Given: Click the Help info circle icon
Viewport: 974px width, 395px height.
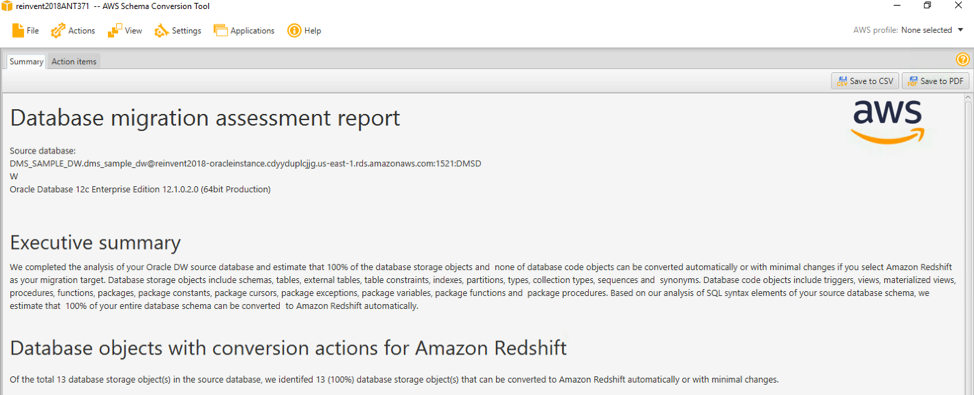Looking at the screenshot, I should click(294, 30).
